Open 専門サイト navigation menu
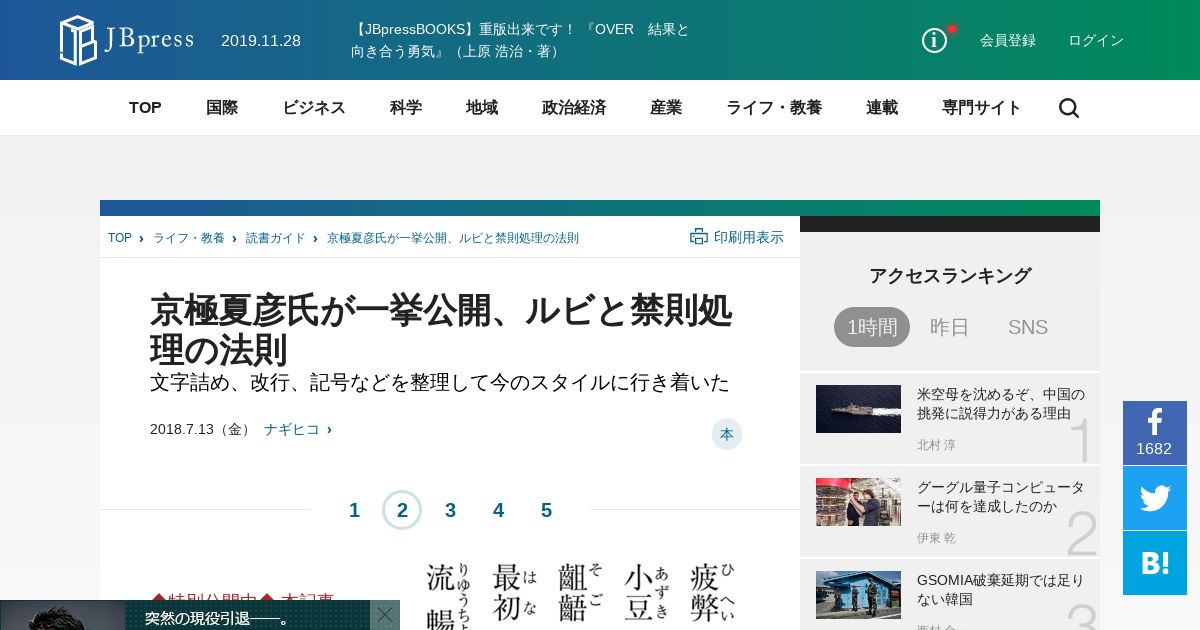This screenshot has width=1200, height=630. point(982,108)
